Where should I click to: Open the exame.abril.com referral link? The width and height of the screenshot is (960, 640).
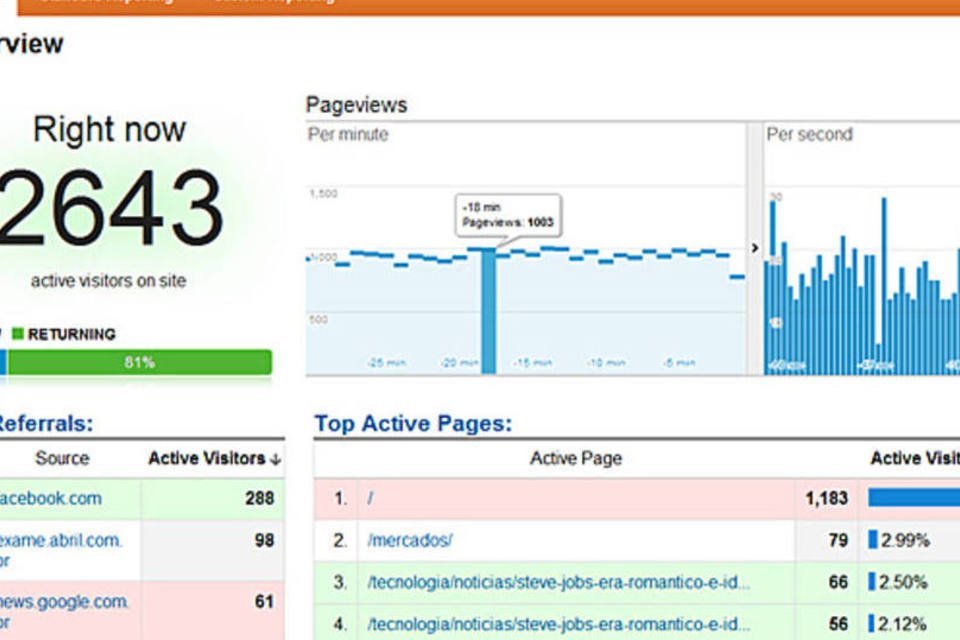60,540
